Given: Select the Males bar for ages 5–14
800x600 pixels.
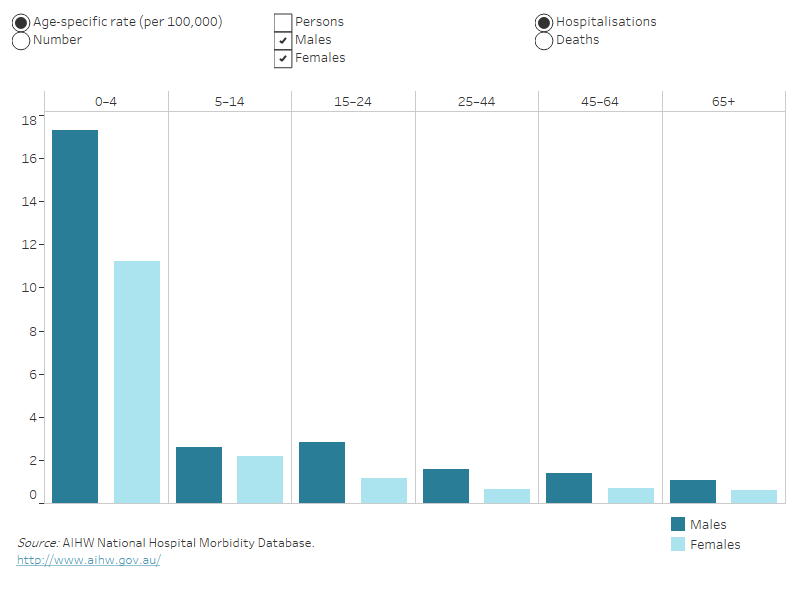Looking at the screenshot, I should (x=199, y=474).
